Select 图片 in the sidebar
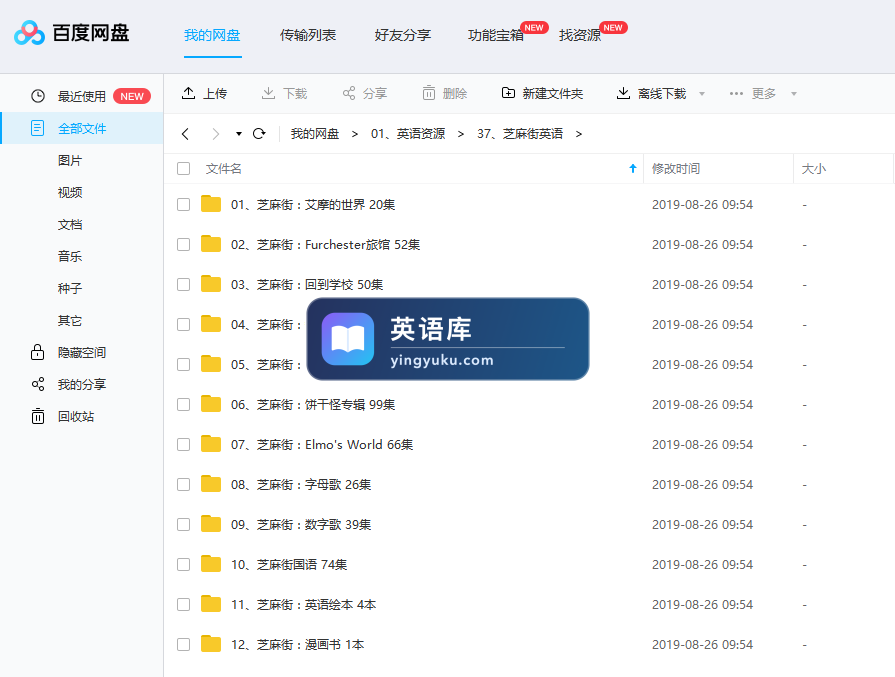The image size is (895, 677). coord(70,160)
